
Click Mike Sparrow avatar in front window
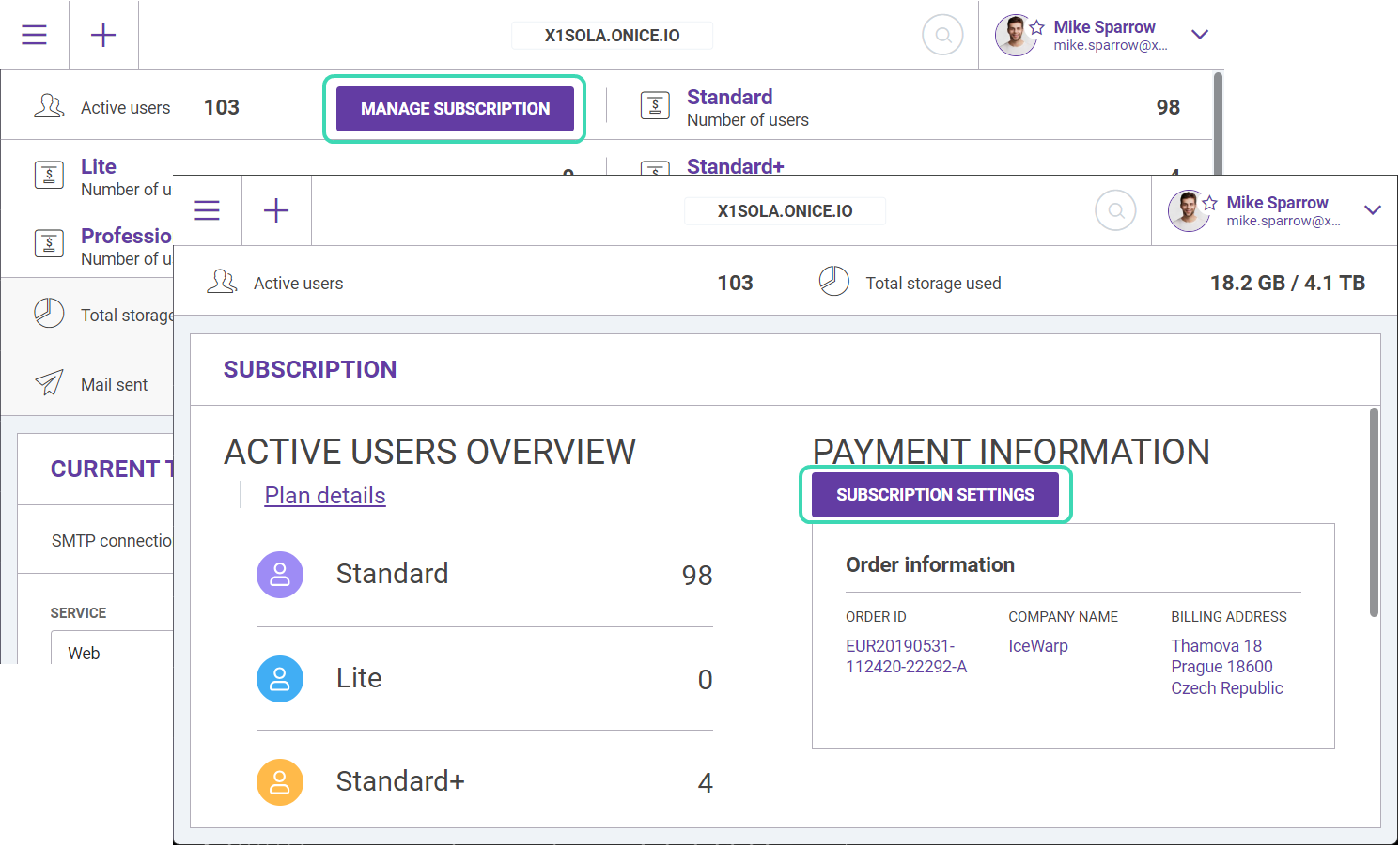pos(1189,210)
